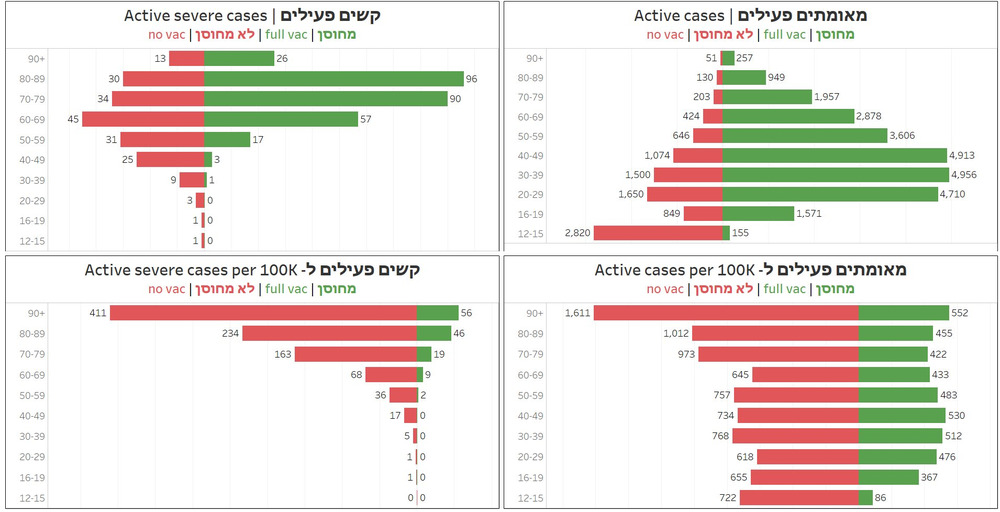Click the green 80-89 bar showing 96 severe cases

(333, 78)
